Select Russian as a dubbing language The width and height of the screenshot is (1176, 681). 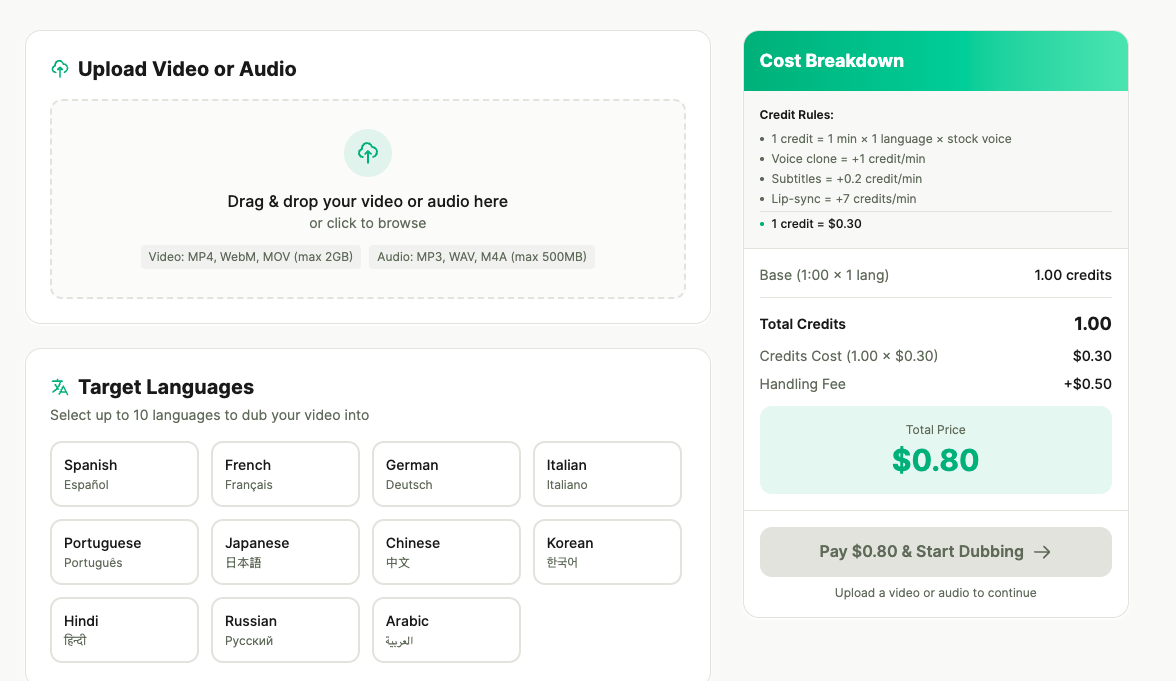click(x=285, y=629)
